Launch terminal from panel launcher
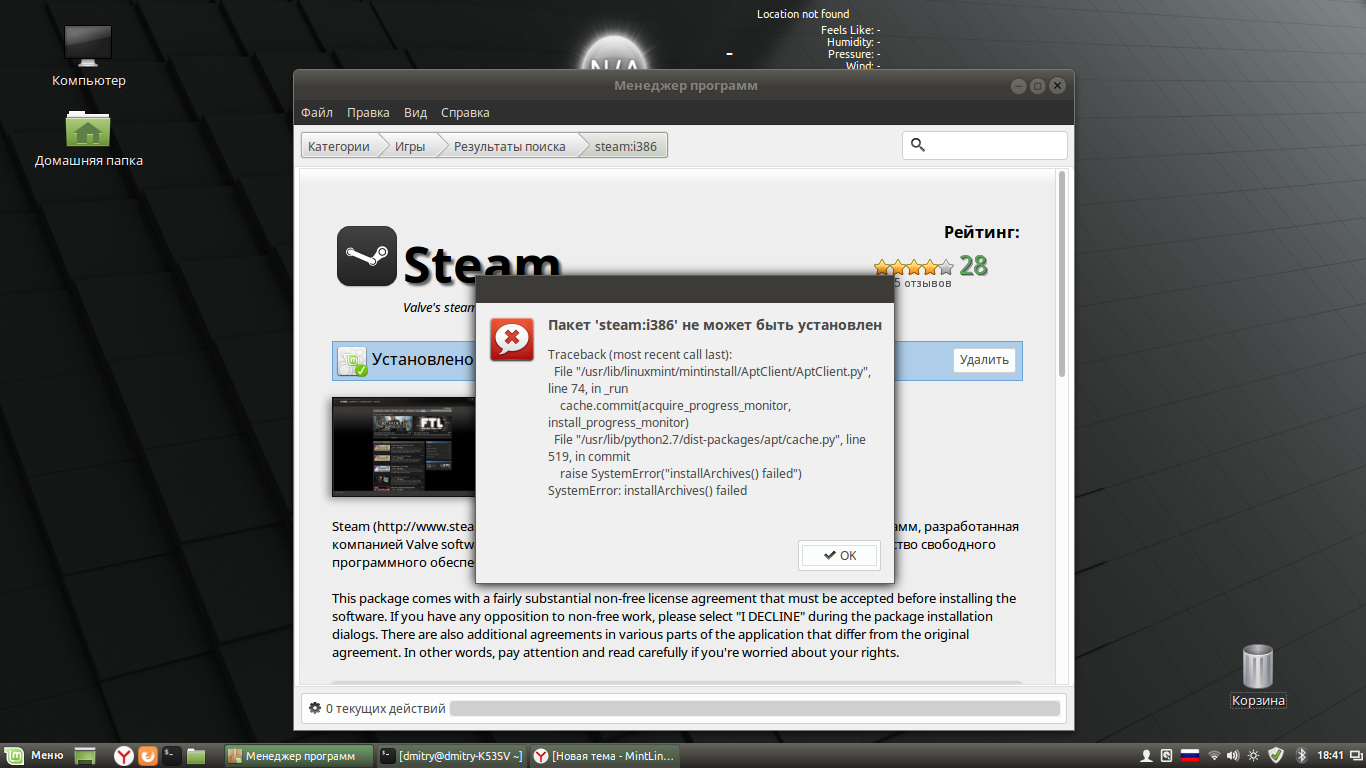This screenshot has height=768, width=1366. [x=172, y=756]
